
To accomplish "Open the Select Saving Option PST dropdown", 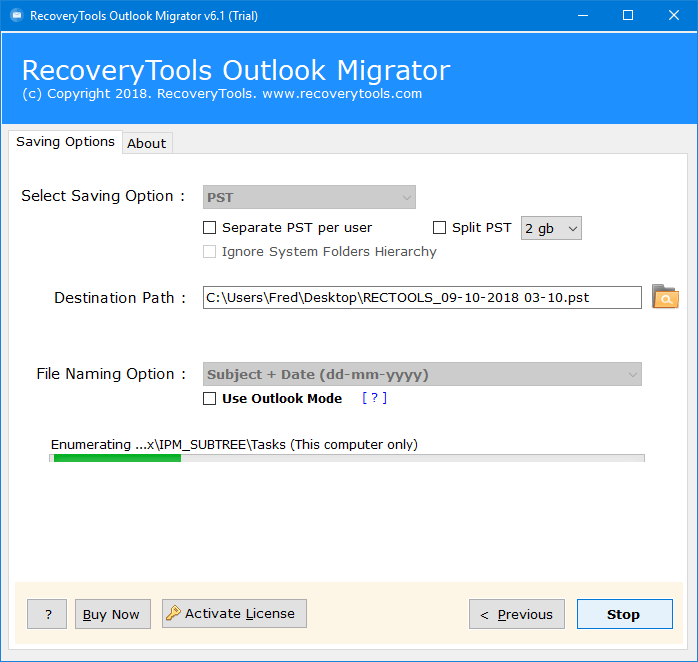I will click(x=309, y=197).
